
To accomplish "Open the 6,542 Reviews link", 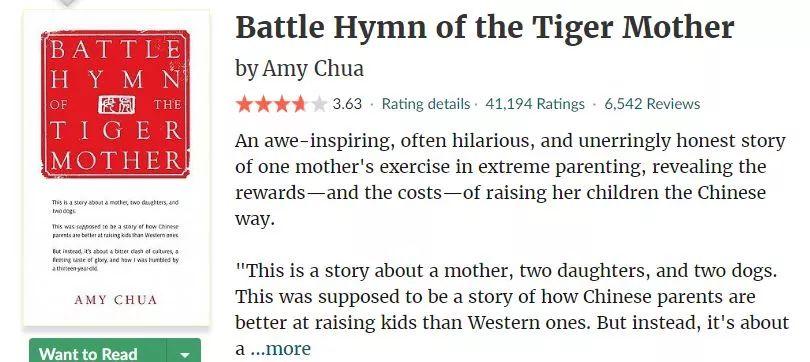I will [652, 104].
